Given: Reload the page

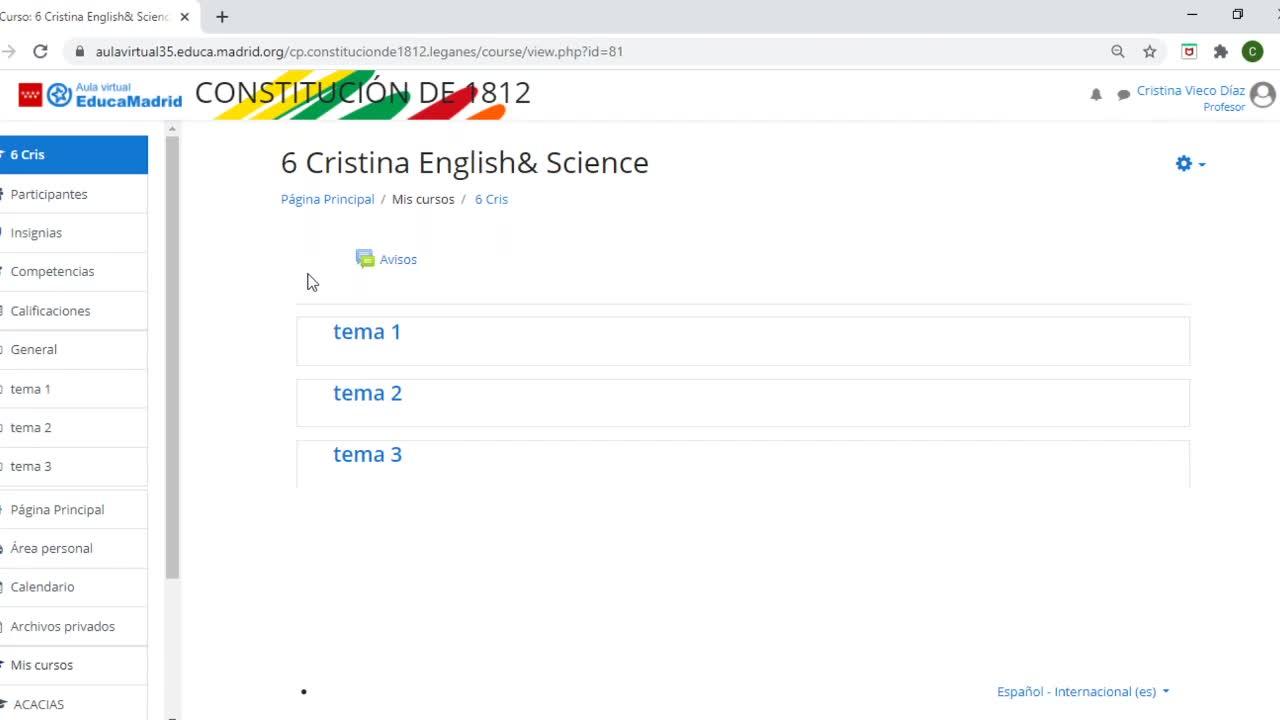Looking at the screenshot, I should tap(40, 51).
